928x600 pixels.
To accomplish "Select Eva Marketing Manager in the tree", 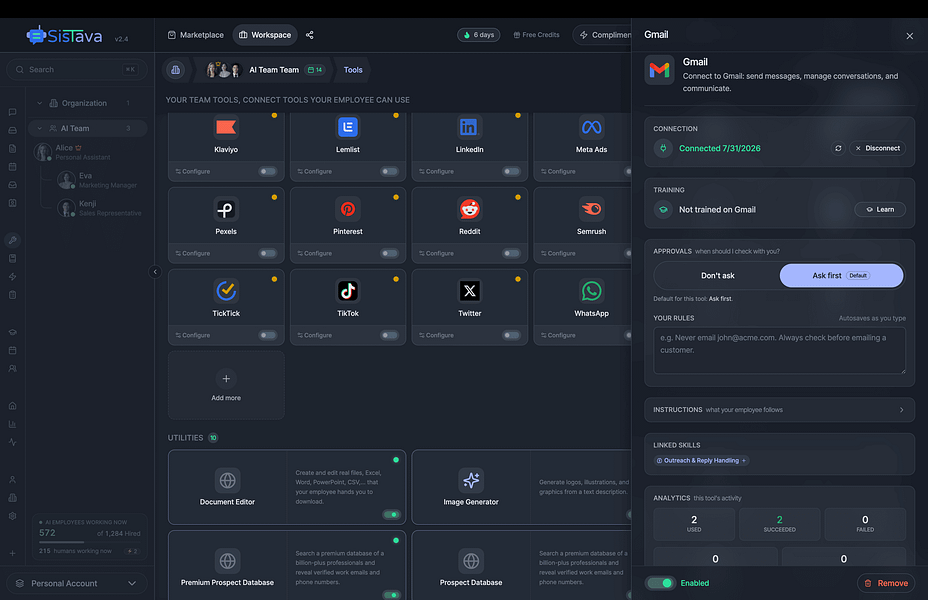I will (99, 180).
